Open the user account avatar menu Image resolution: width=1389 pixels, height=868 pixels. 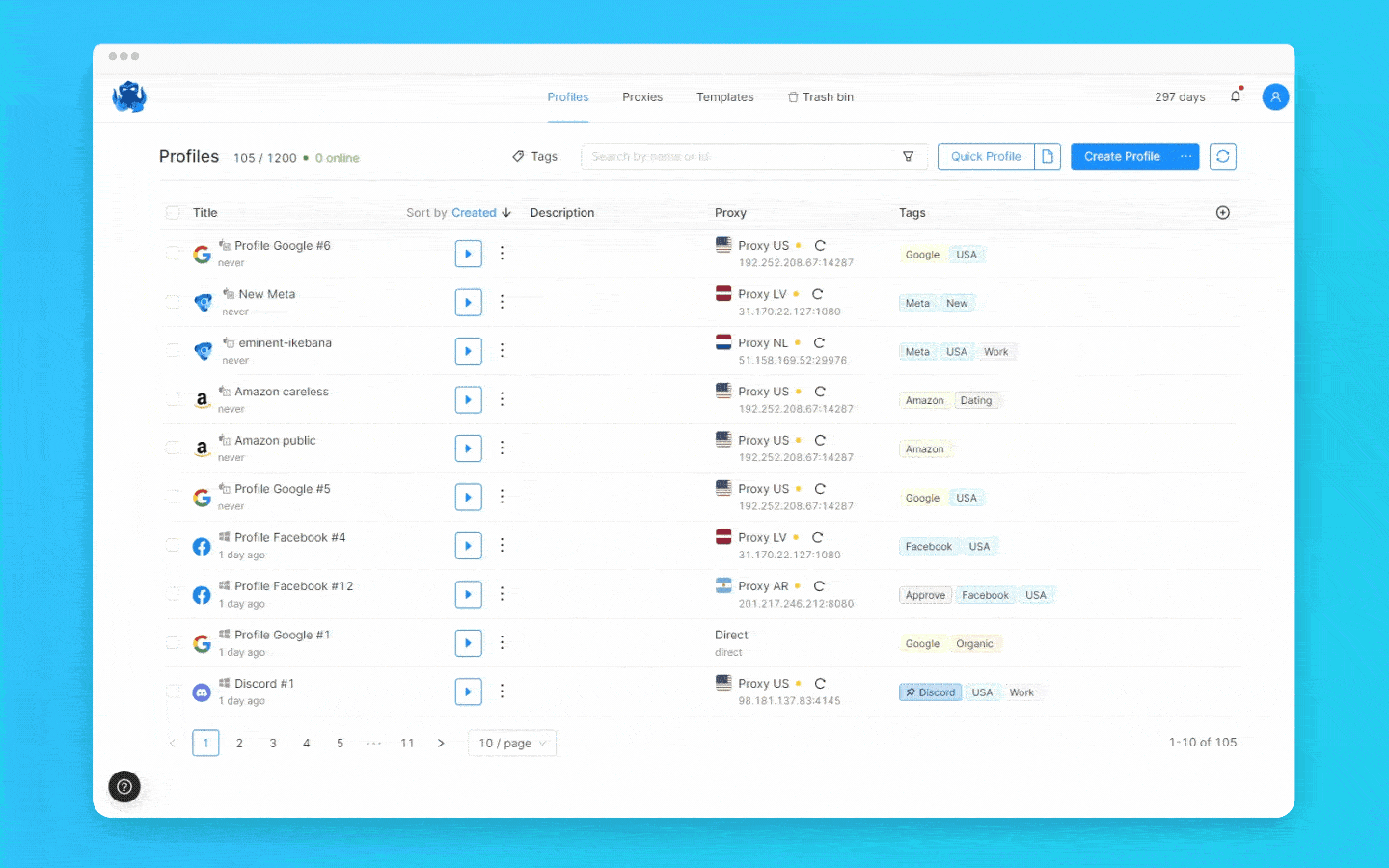1275,96
